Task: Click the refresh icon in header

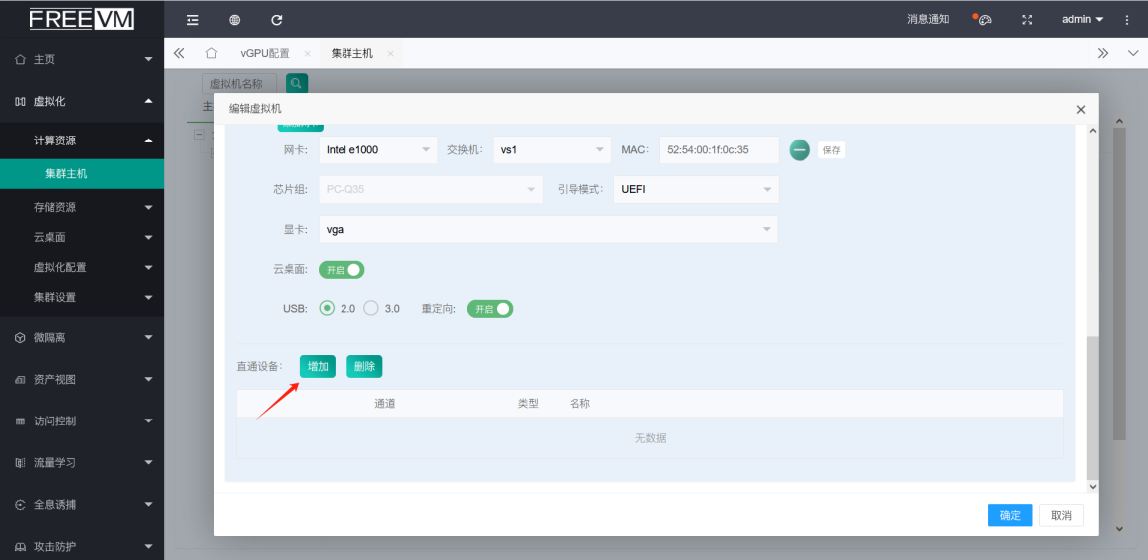Action: [x=277, y=20]
